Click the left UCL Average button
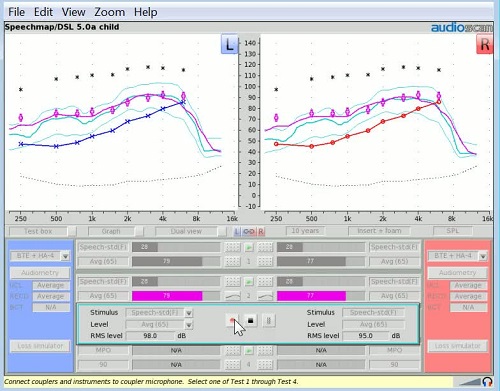 [51, 286]
